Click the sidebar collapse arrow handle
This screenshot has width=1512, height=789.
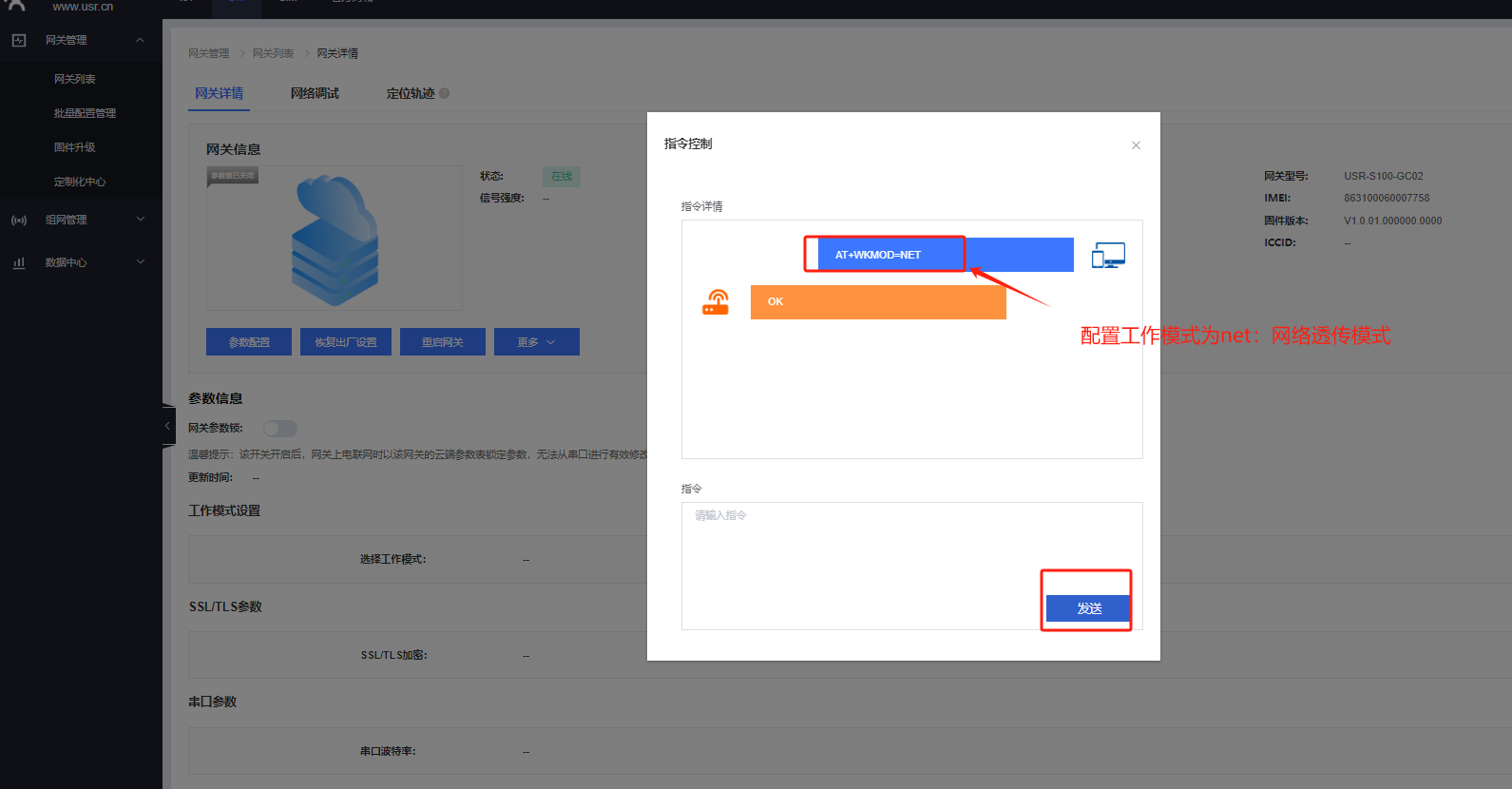[x=168, y=426]
